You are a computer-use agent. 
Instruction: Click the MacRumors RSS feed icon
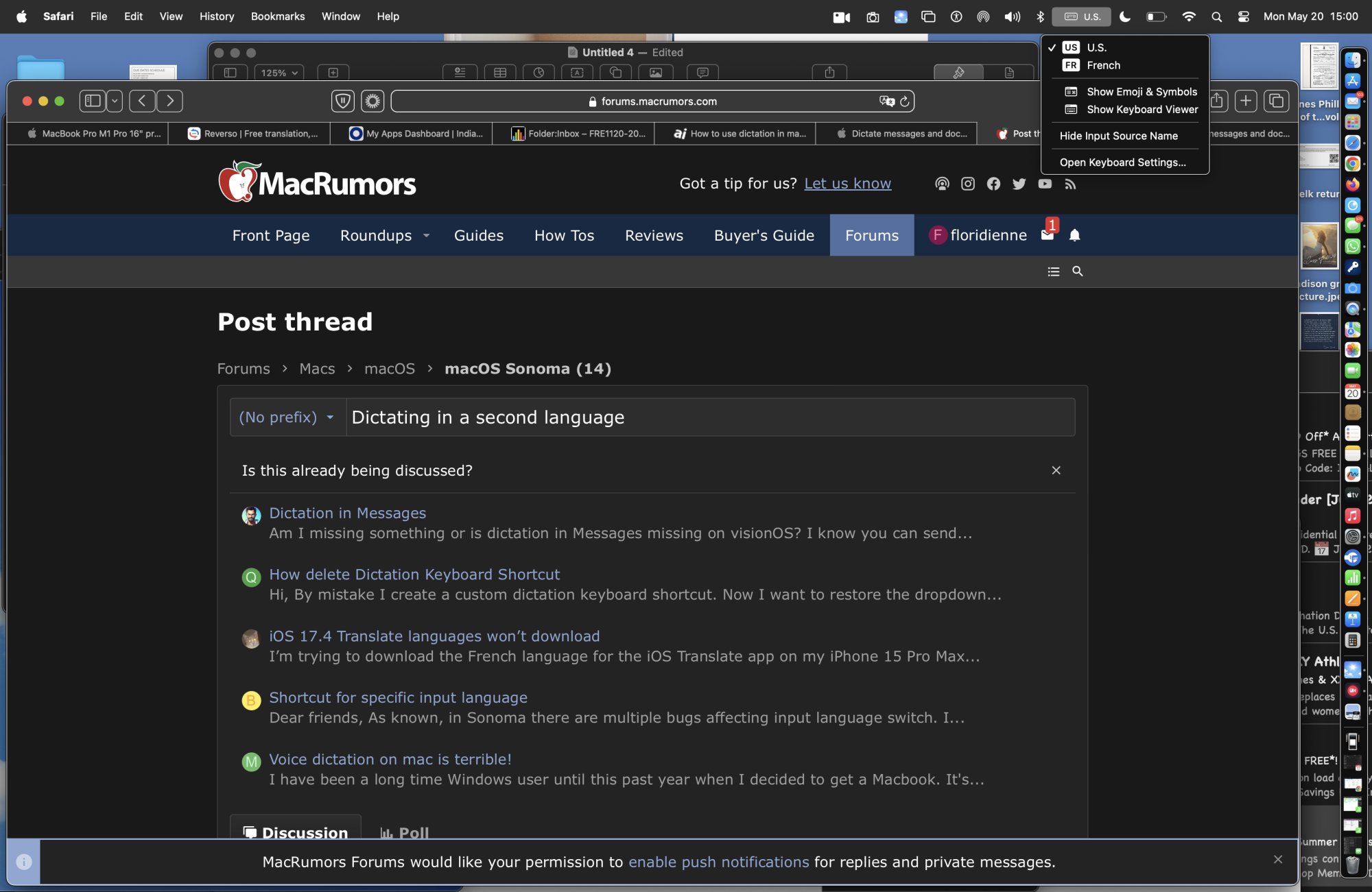point(1070,184)
